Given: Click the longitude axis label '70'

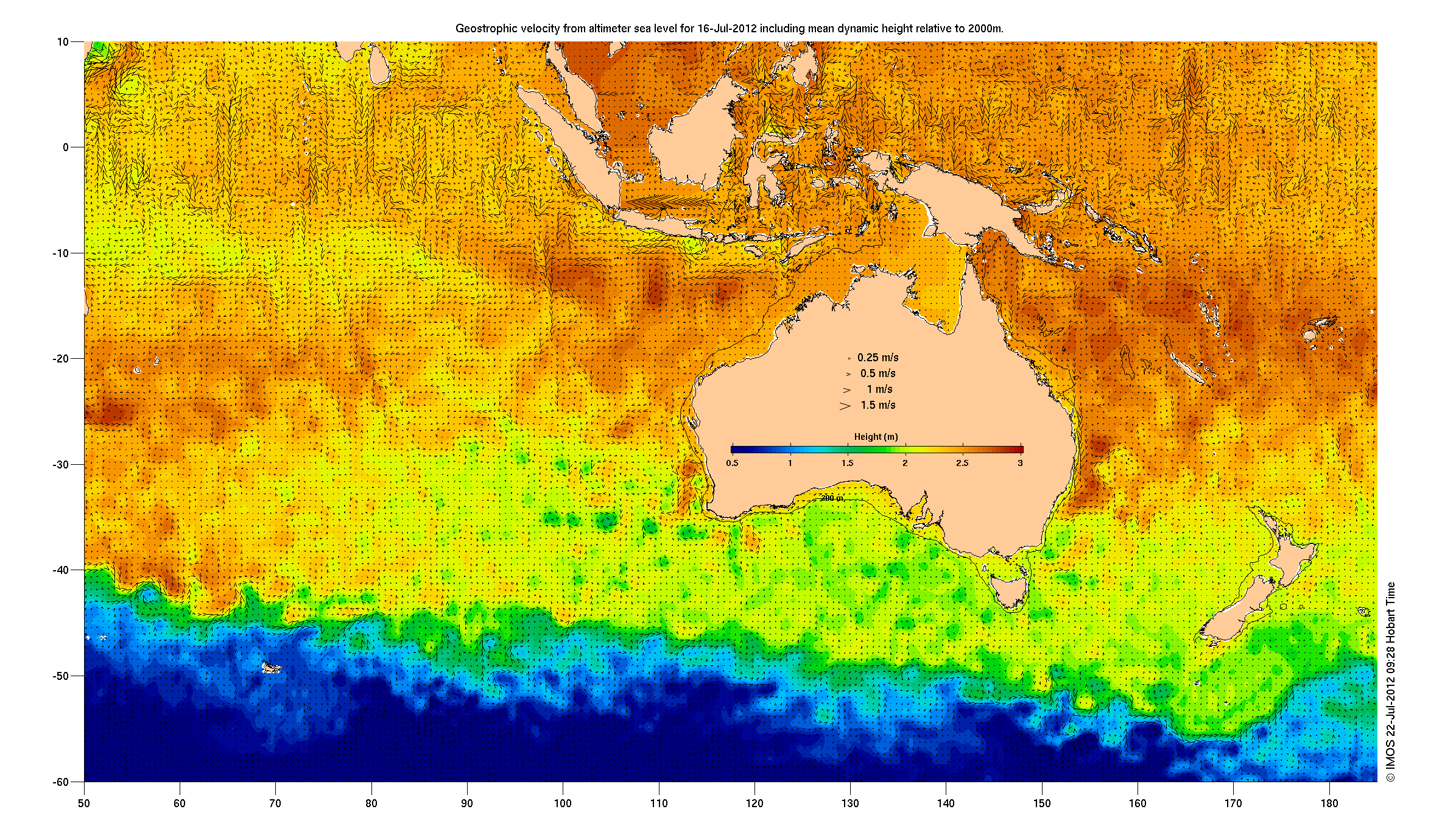Looking at the screenshot, I should [275, 804].
